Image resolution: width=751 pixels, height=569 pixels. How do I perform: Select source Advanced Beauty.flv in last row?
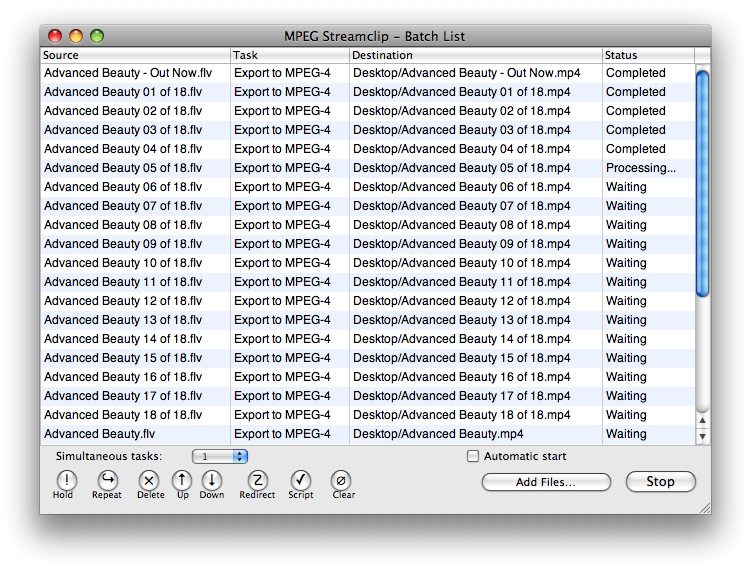pos(100,434)
